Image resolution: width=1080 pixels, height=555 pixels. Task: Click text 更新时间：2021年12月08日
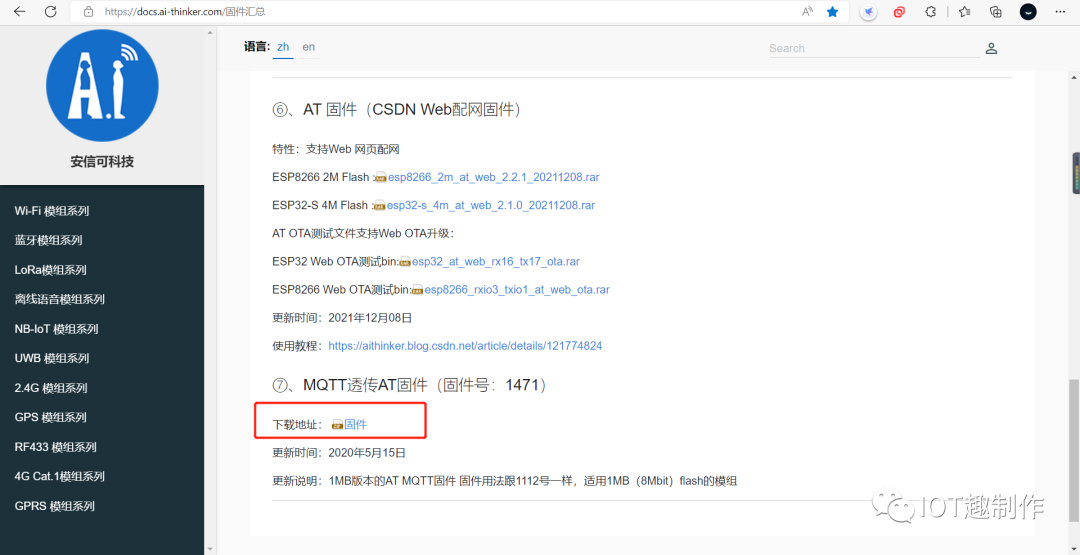pos(342,317)
